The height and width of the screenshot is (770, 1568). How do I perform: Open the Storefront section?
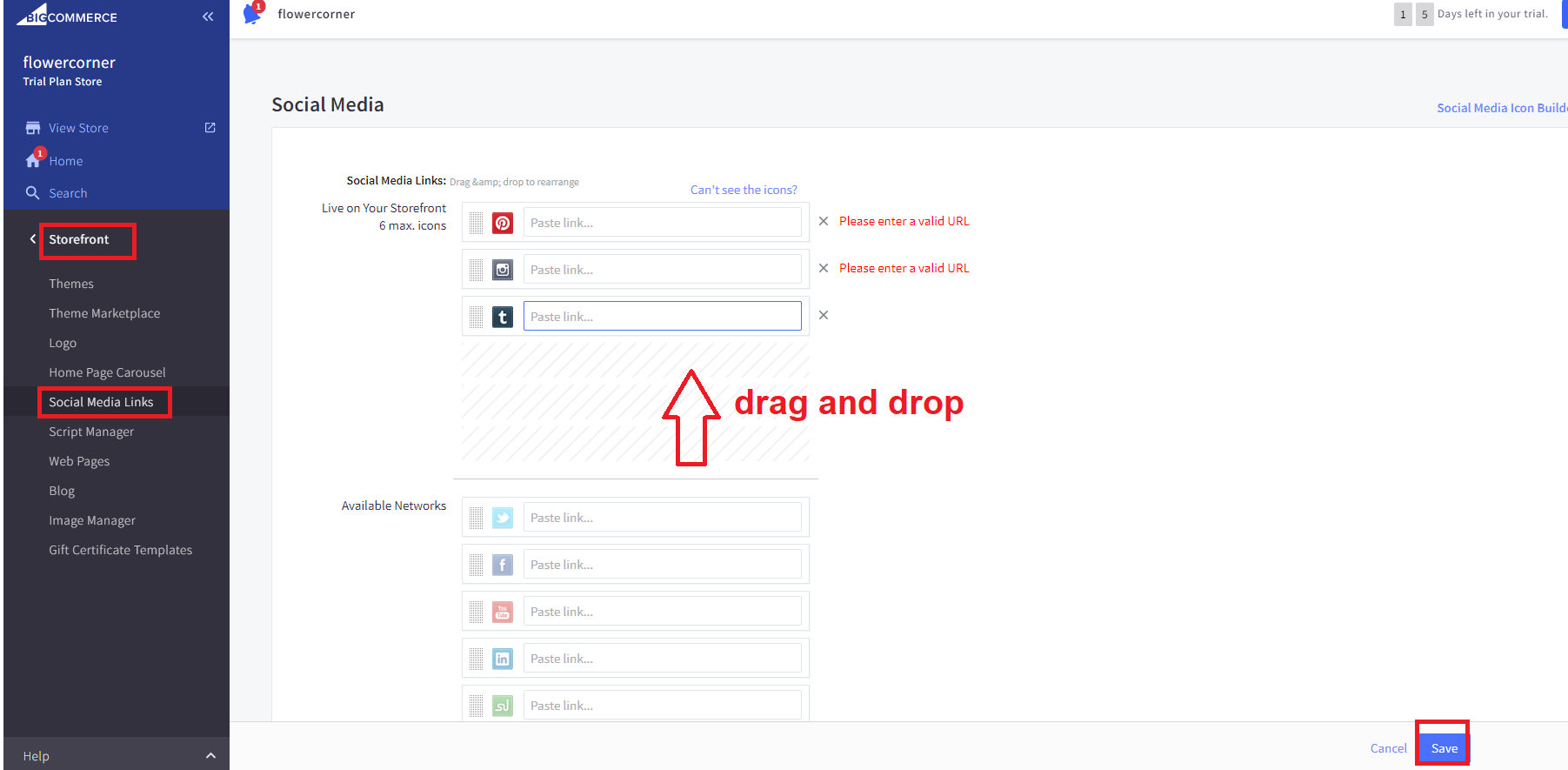tap(79, 239)
